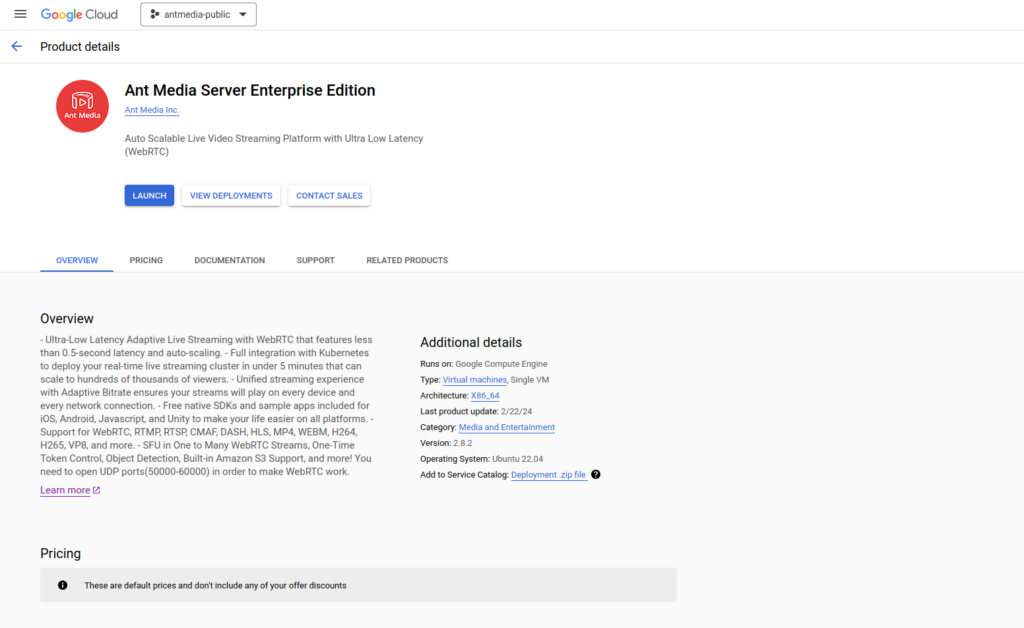
Task: Follow the Learn more link
Action: [65, 490]
